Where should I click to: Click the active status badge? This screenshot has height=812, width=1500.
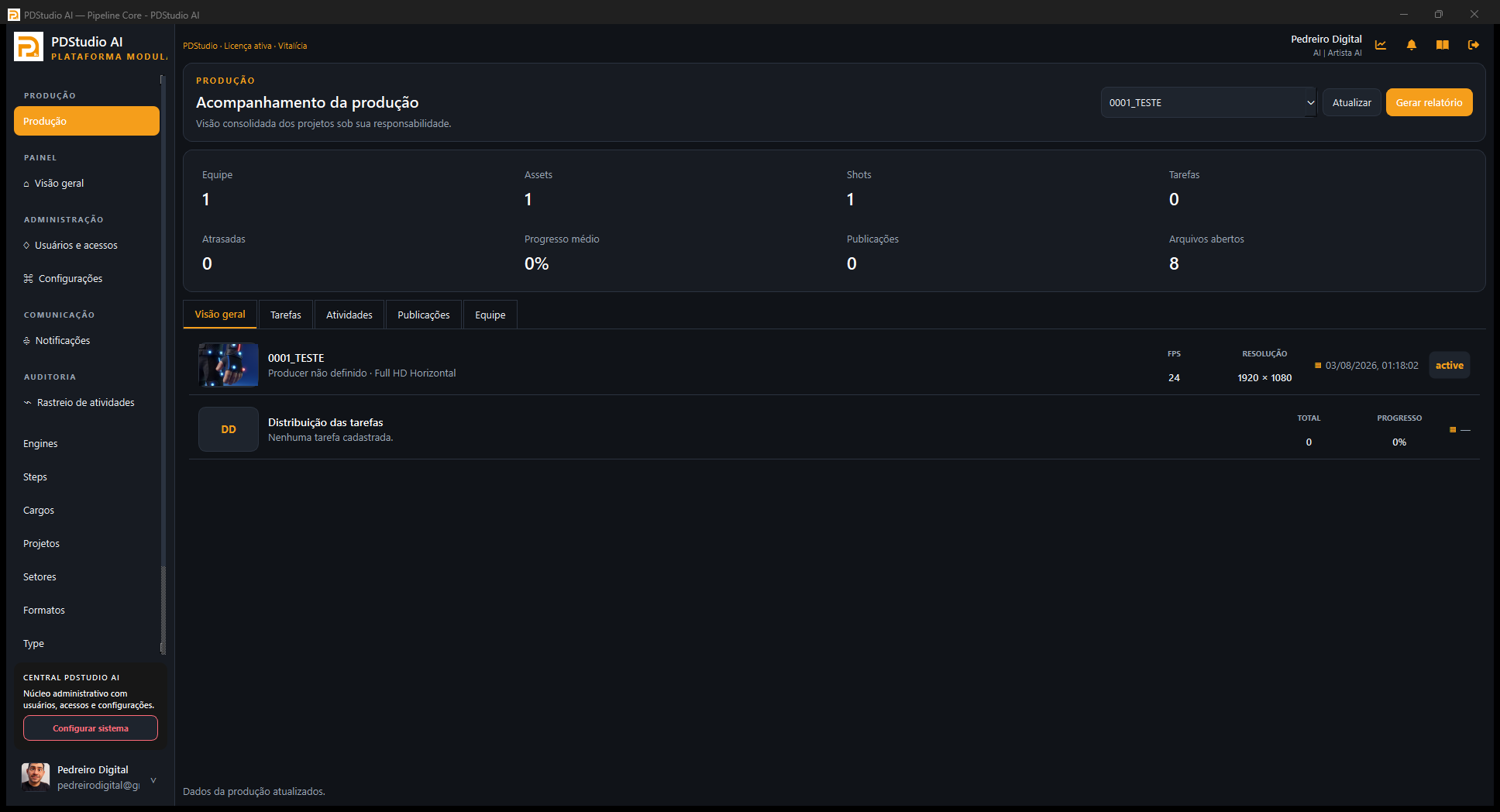(x=1450, y=365)
